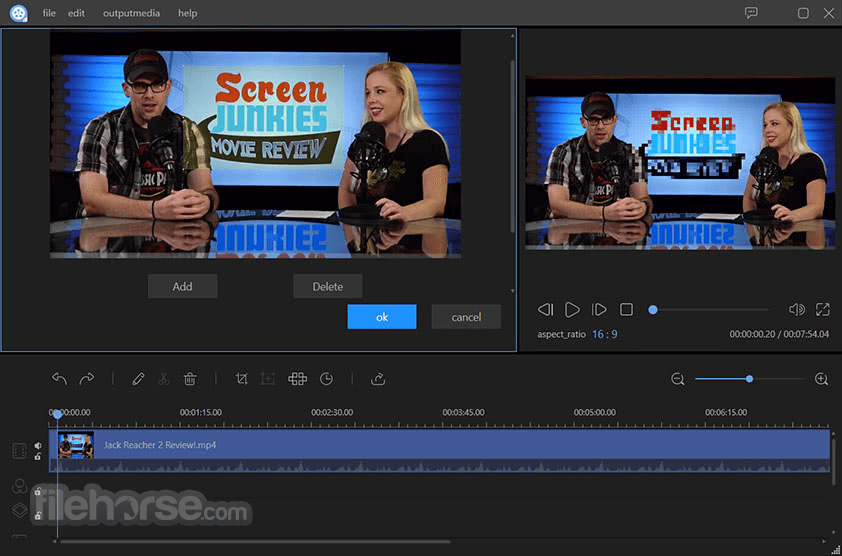Confirm with the ok button
Screen dimensions: 842x556
click(x=382, y=317)
